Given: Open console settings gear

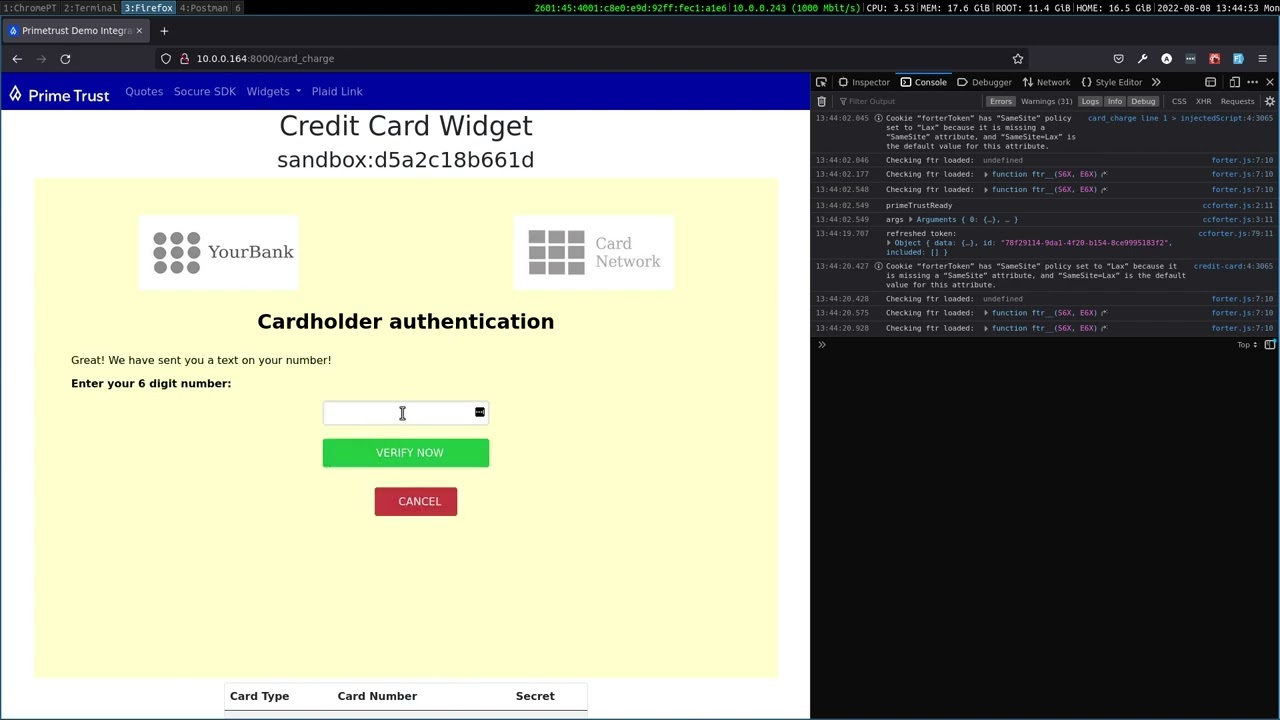Looking at the screenshot, I should (x=1270, y=101).
